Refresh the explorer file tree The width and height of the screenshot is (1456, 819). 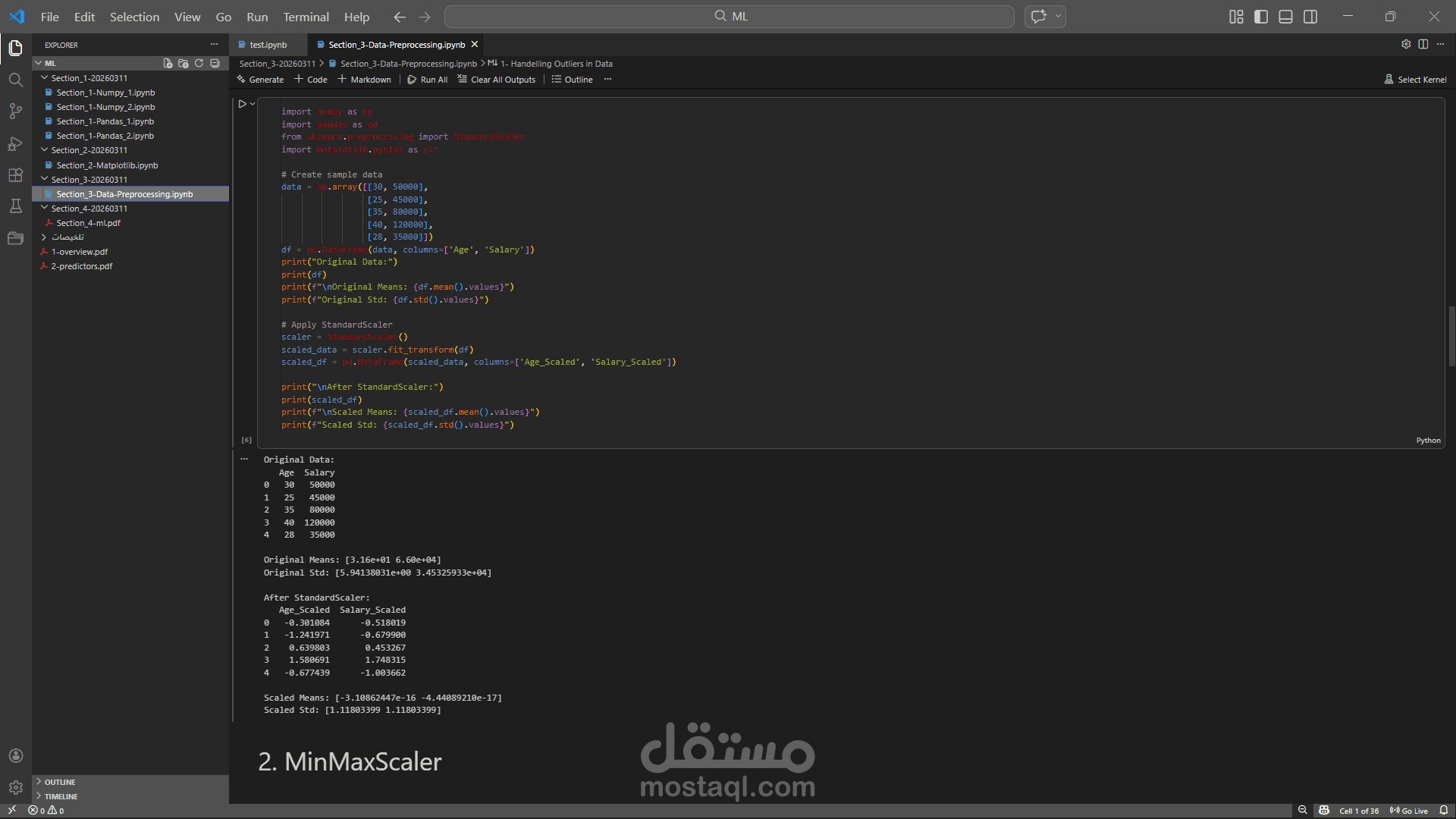pyautogui.click(x=199, y=64)
